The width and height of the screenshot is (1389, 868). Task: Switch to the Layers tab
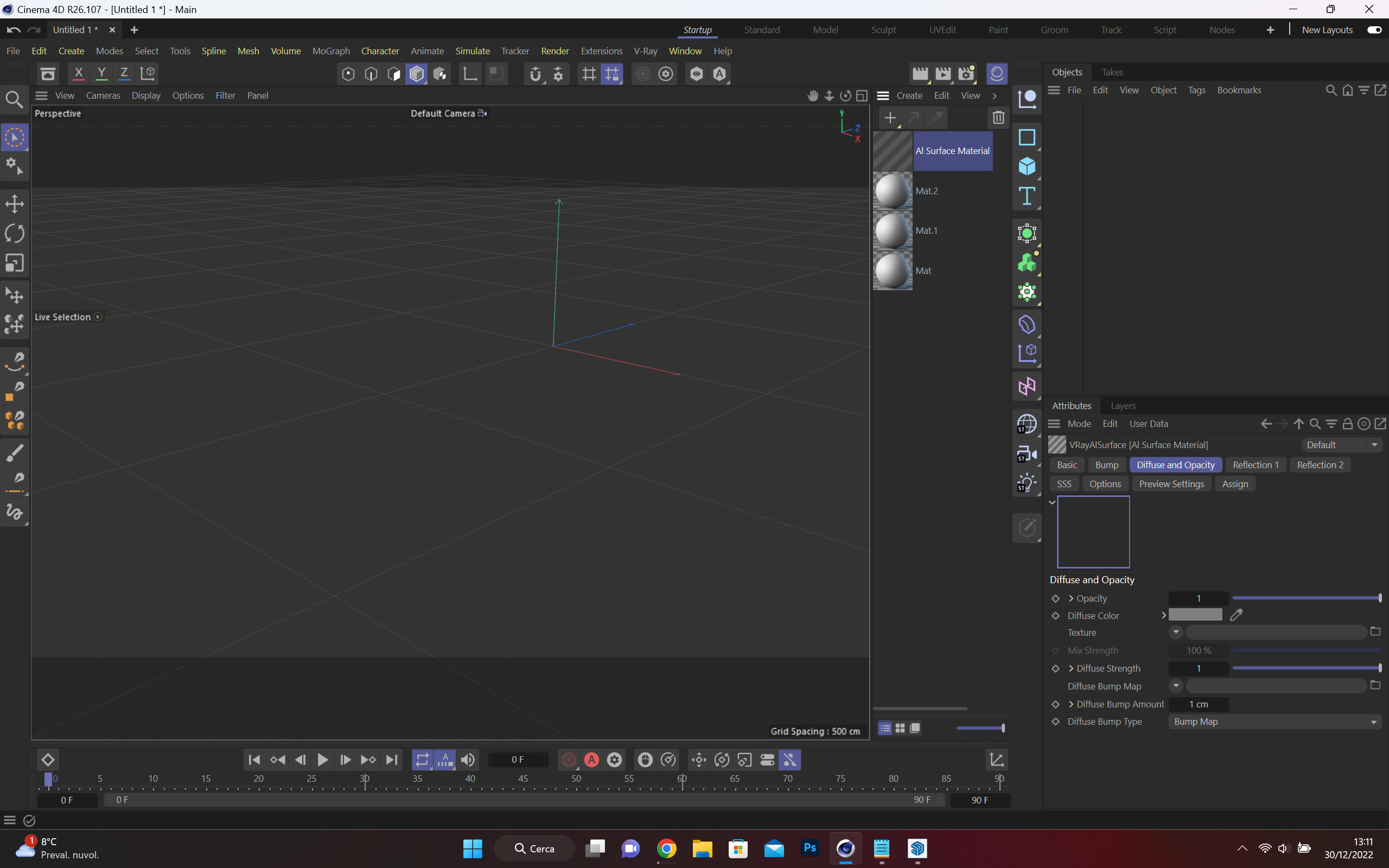(x=1123, y=406)
